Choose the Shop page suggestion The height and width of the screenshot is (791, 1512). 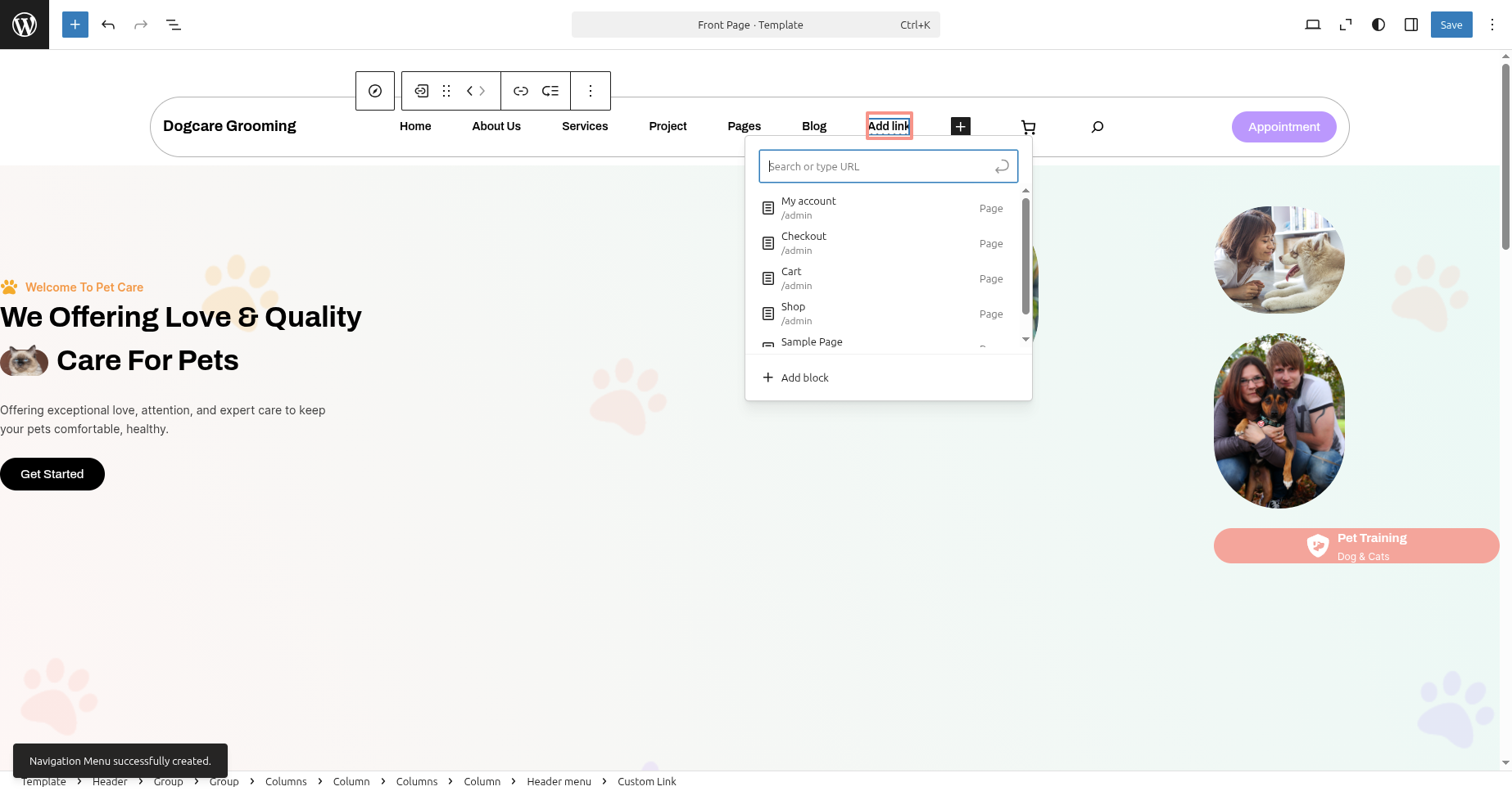pos(883,314)
